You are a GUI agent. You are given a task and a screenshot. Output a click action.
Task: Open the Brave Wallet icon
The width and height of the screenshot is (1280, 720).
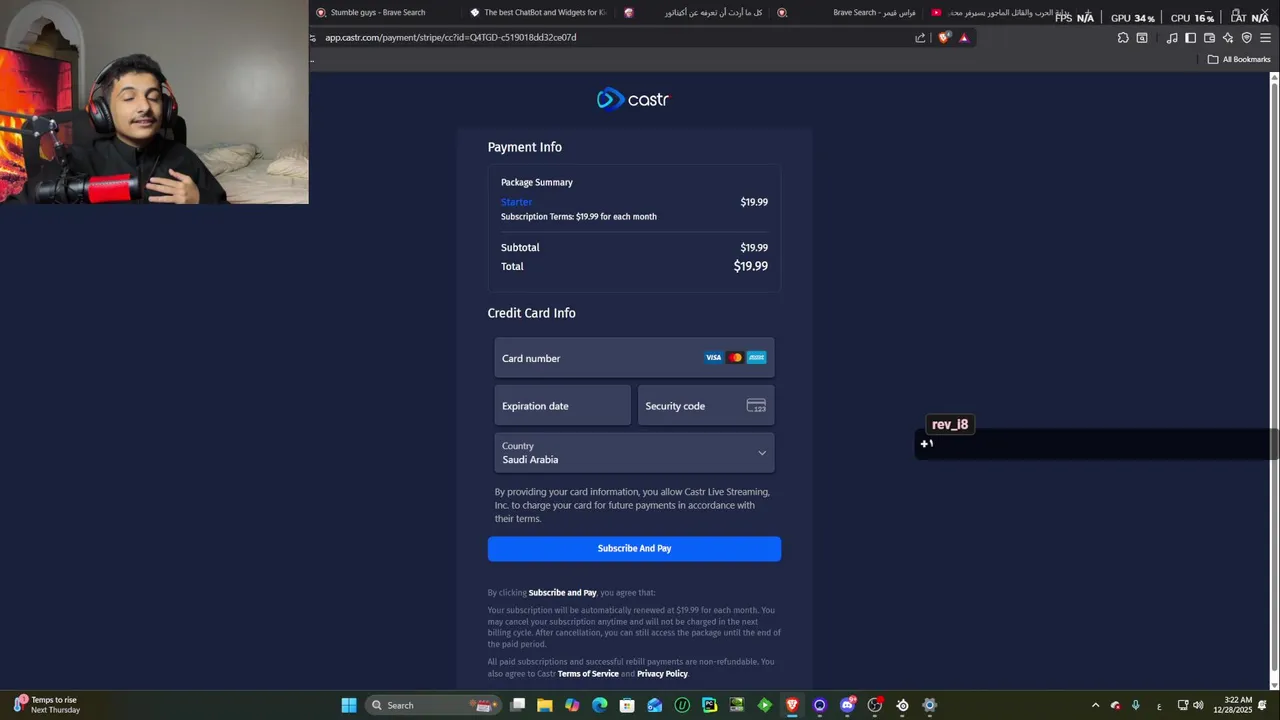click(x=1209, y=38)
